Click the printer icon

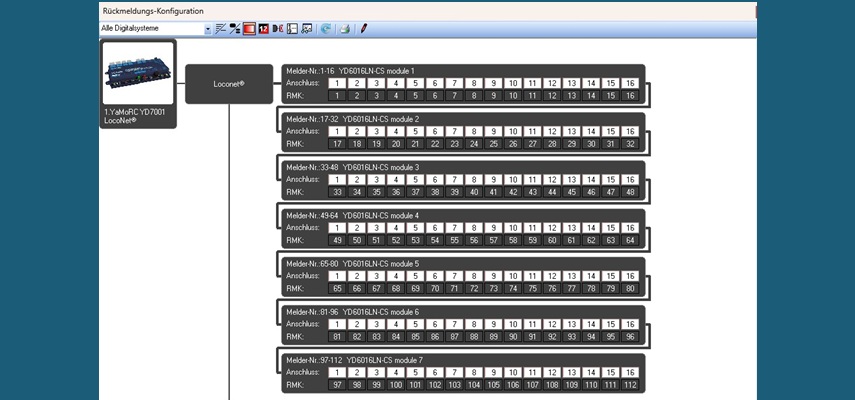coord(344,29)
